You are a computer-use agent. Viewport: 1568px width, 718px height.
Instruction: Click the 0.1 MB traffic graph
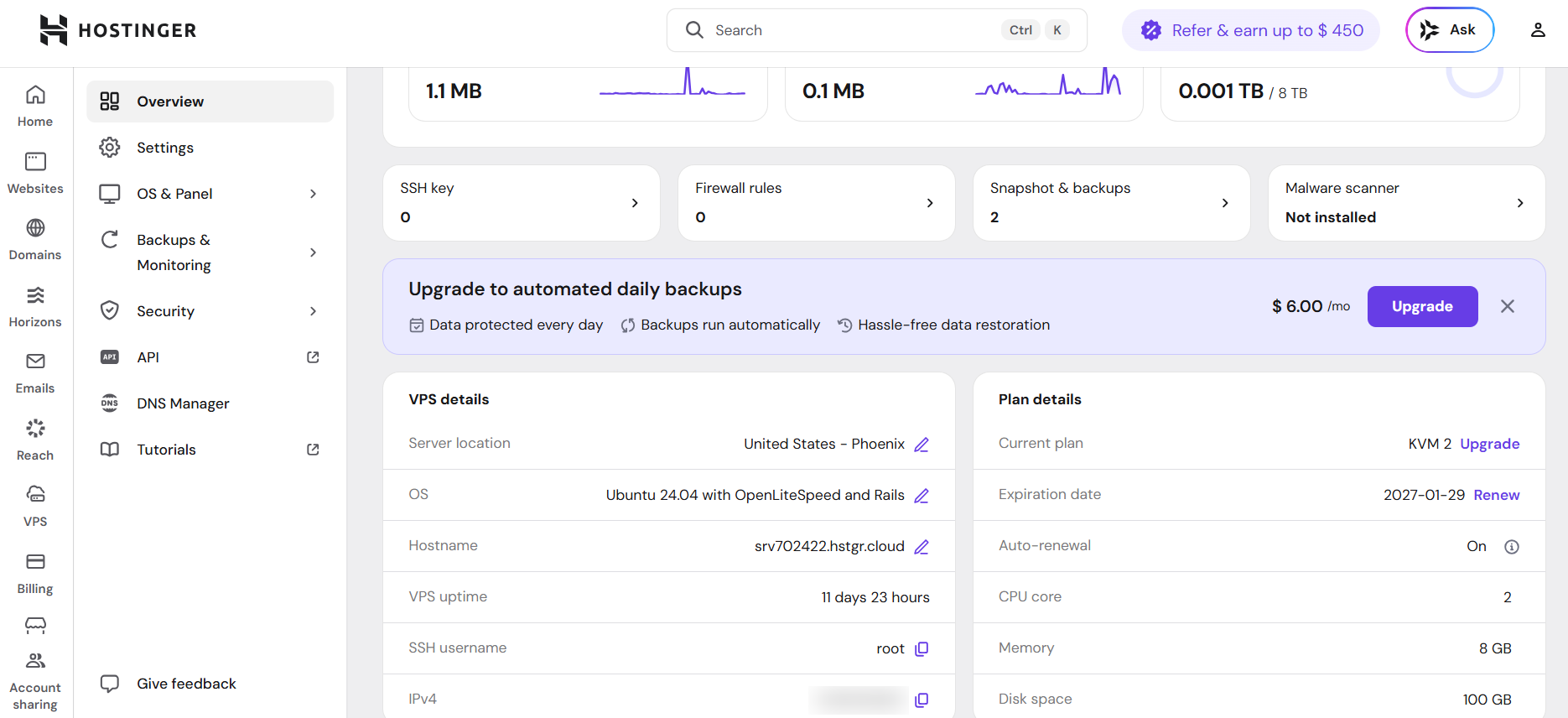tap(1048, 82)
